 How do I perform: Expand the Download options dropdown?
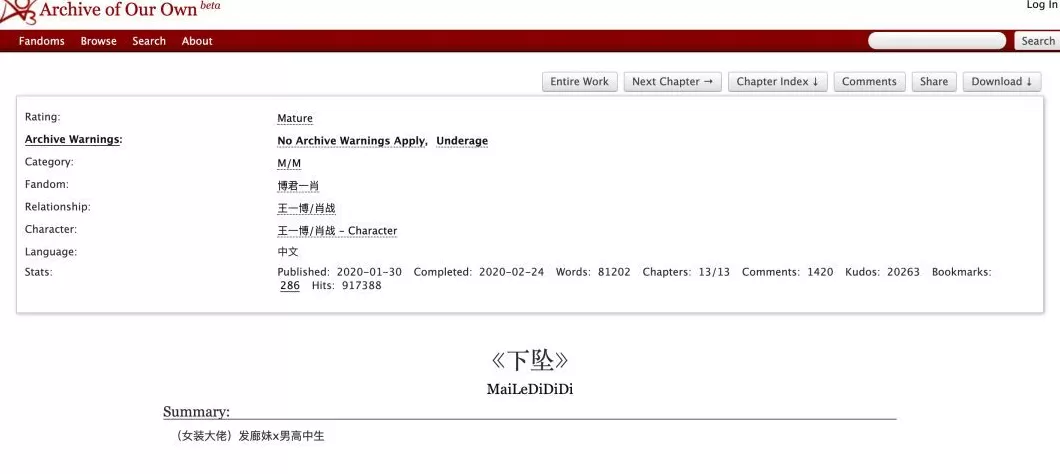point(1002,82)
